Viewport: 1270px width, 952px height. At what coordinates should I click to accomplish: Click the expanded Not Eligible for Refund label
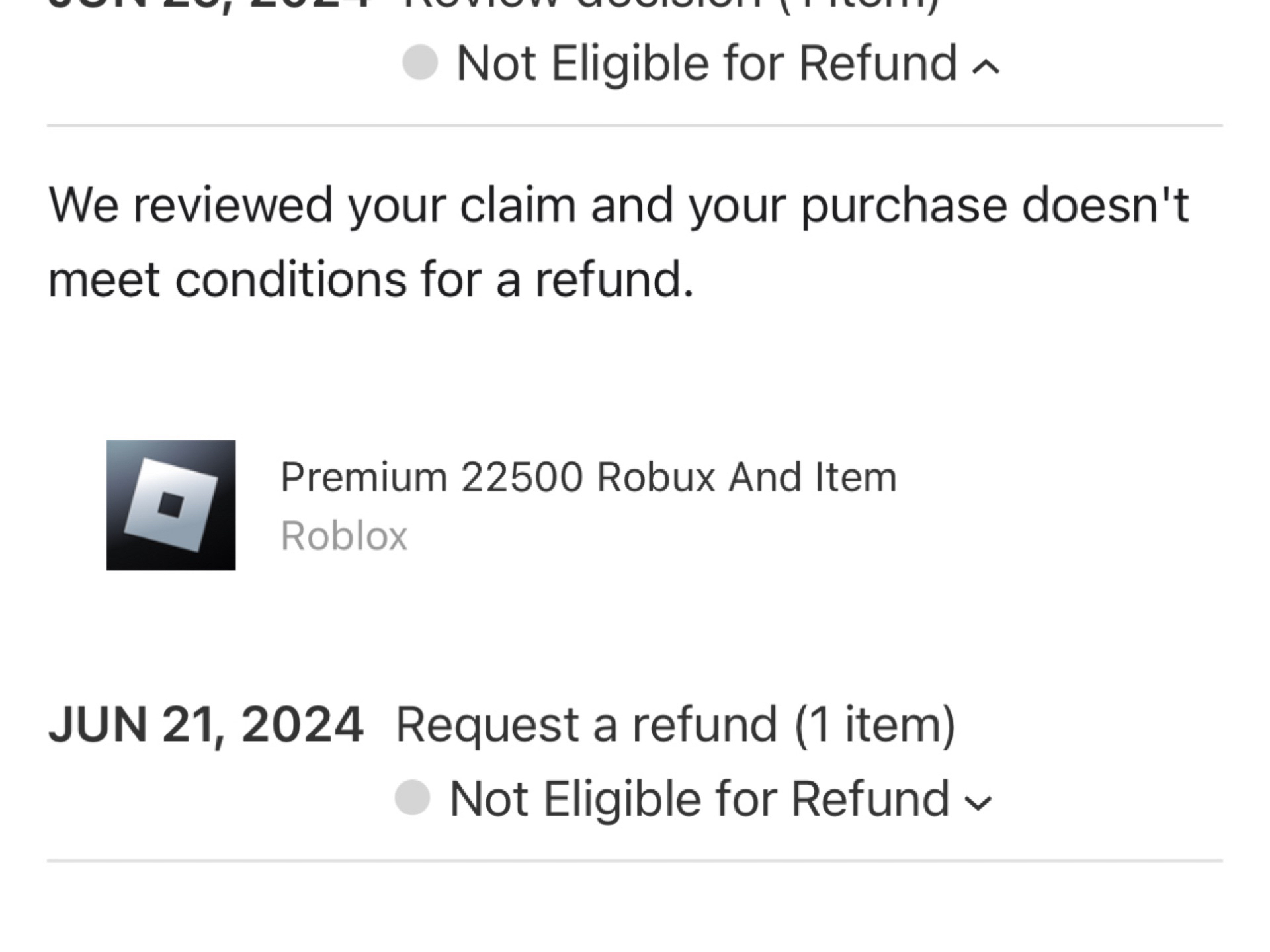click(x=706, y=63)
